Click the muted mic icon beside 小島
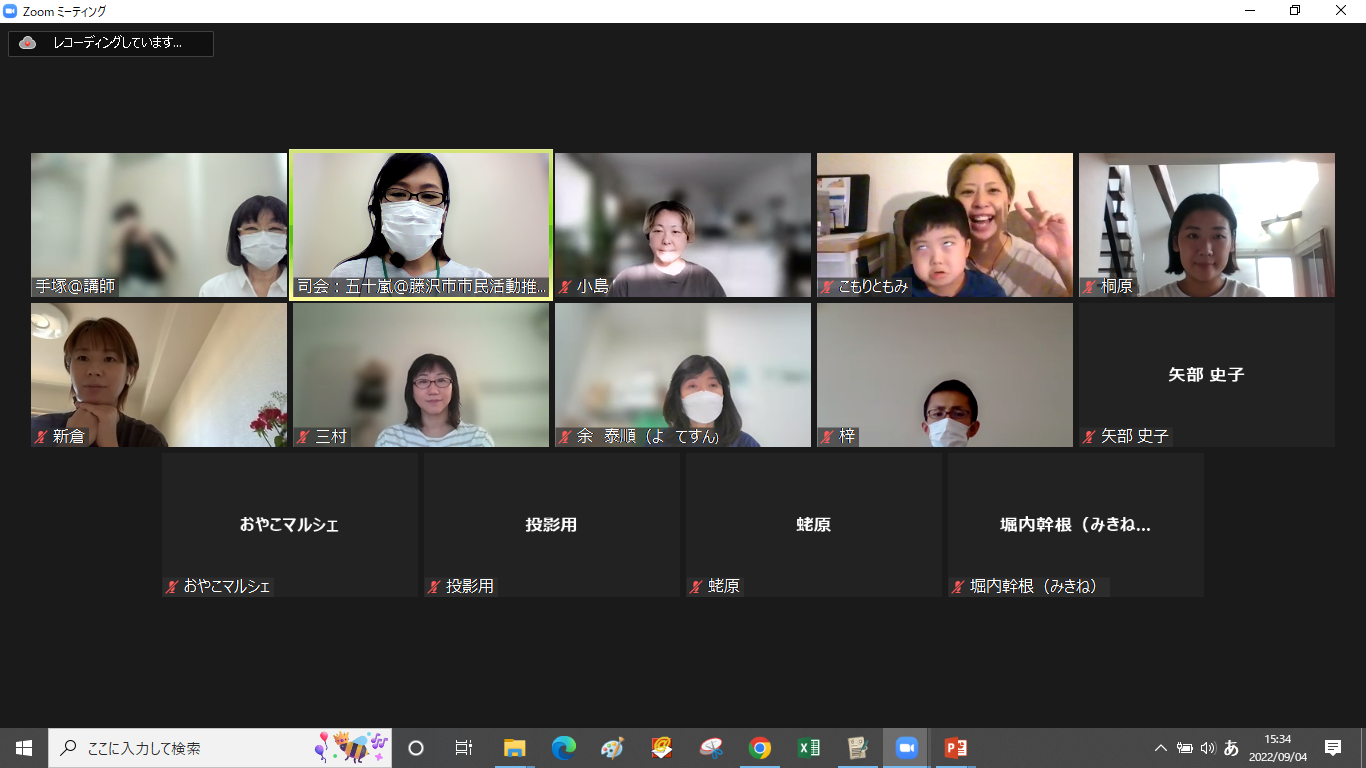1366x768 pixels. click(x=565, y=287)
